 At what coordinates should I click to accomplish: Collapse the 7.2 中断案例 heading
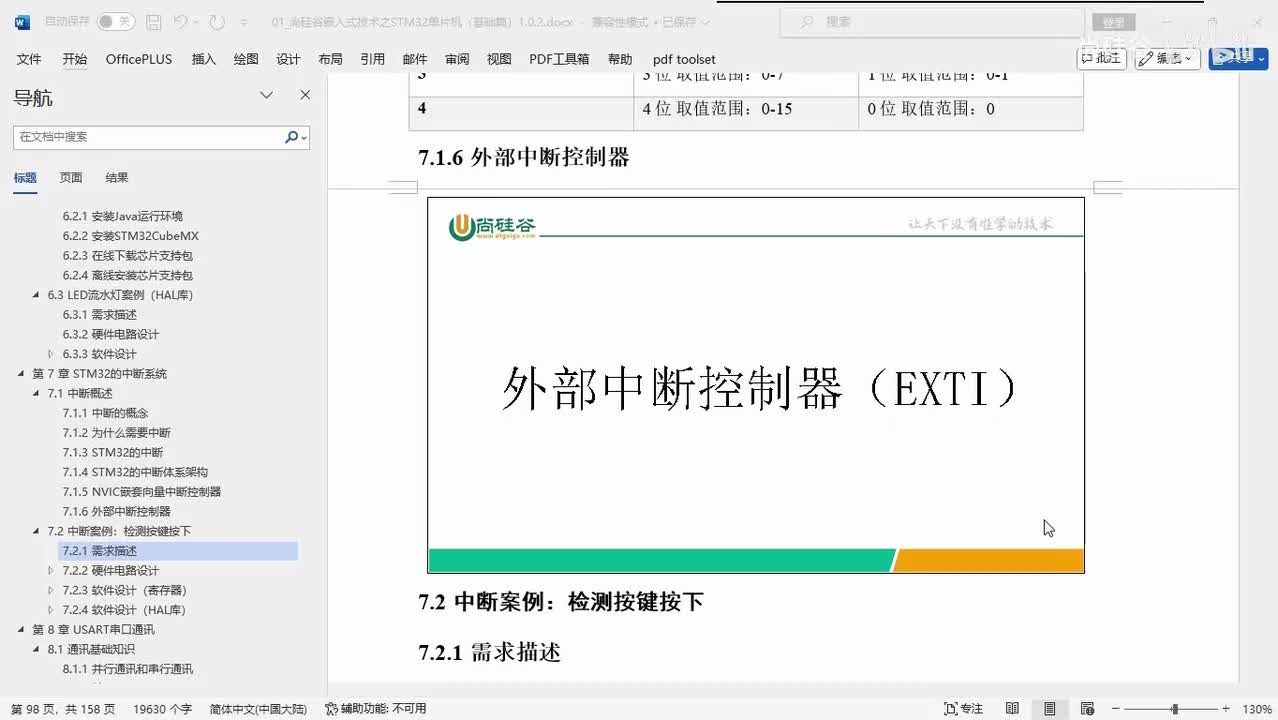click(x=37, y=531)
